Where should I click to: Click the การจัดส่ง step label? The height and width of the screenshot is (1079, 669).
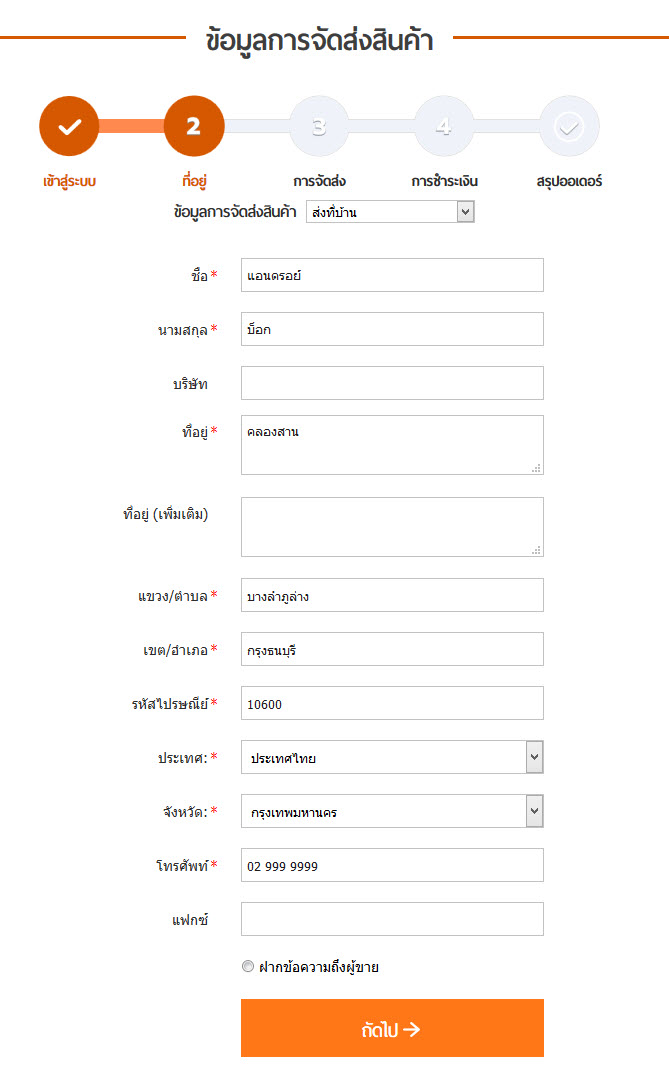coord(319,181)
